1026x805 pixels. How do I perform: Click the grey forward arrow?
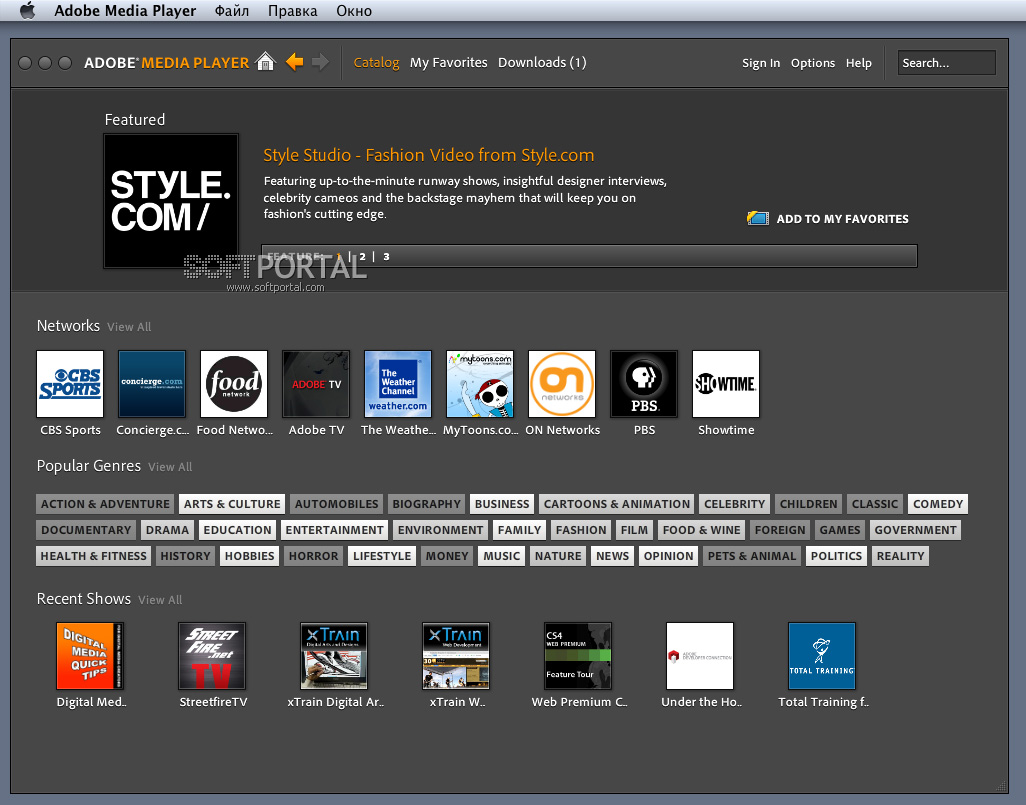point(321,62)
